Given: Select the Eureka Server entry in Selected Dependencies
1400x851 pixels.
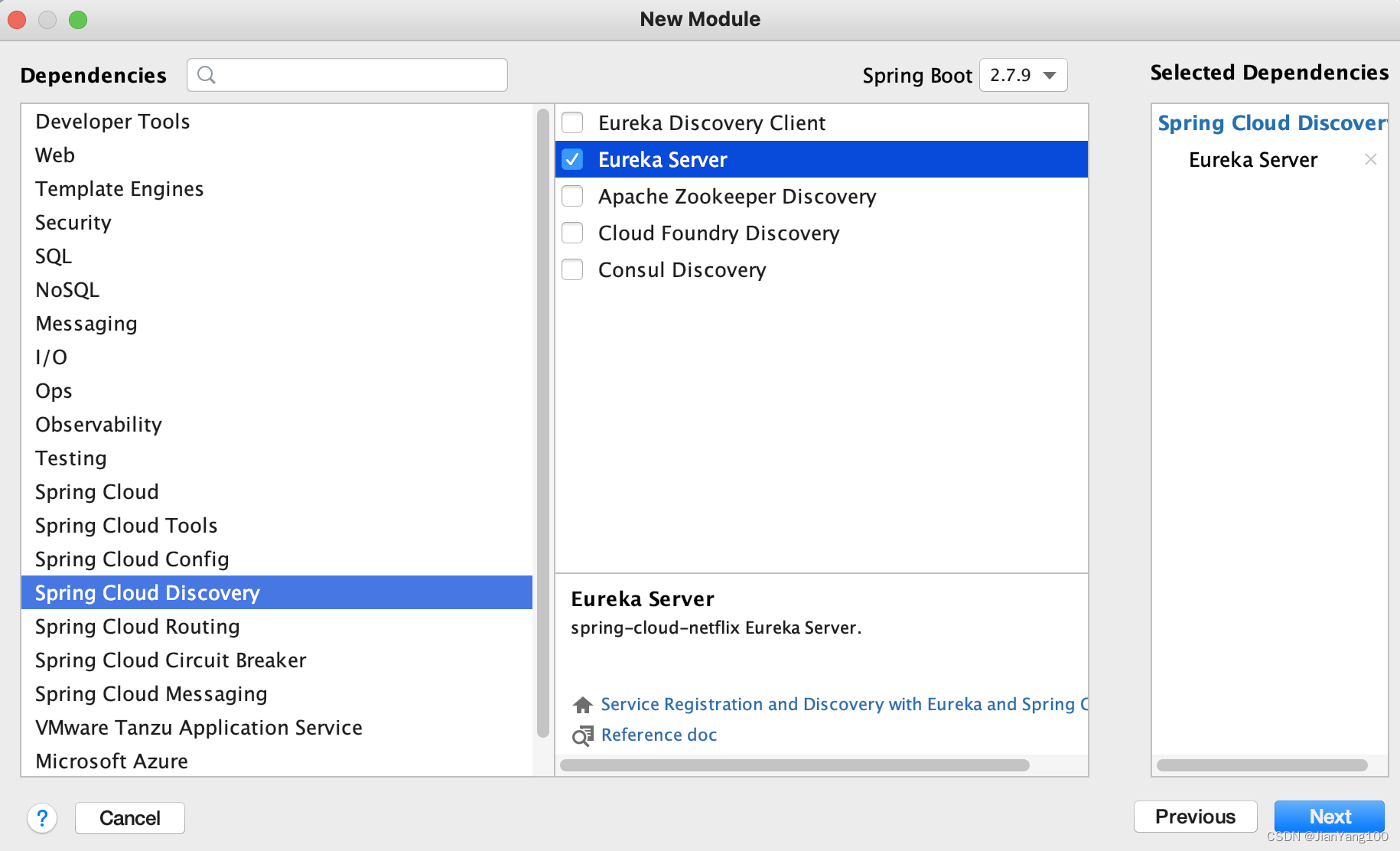Looking at the screenshot, I should 1253,159.
